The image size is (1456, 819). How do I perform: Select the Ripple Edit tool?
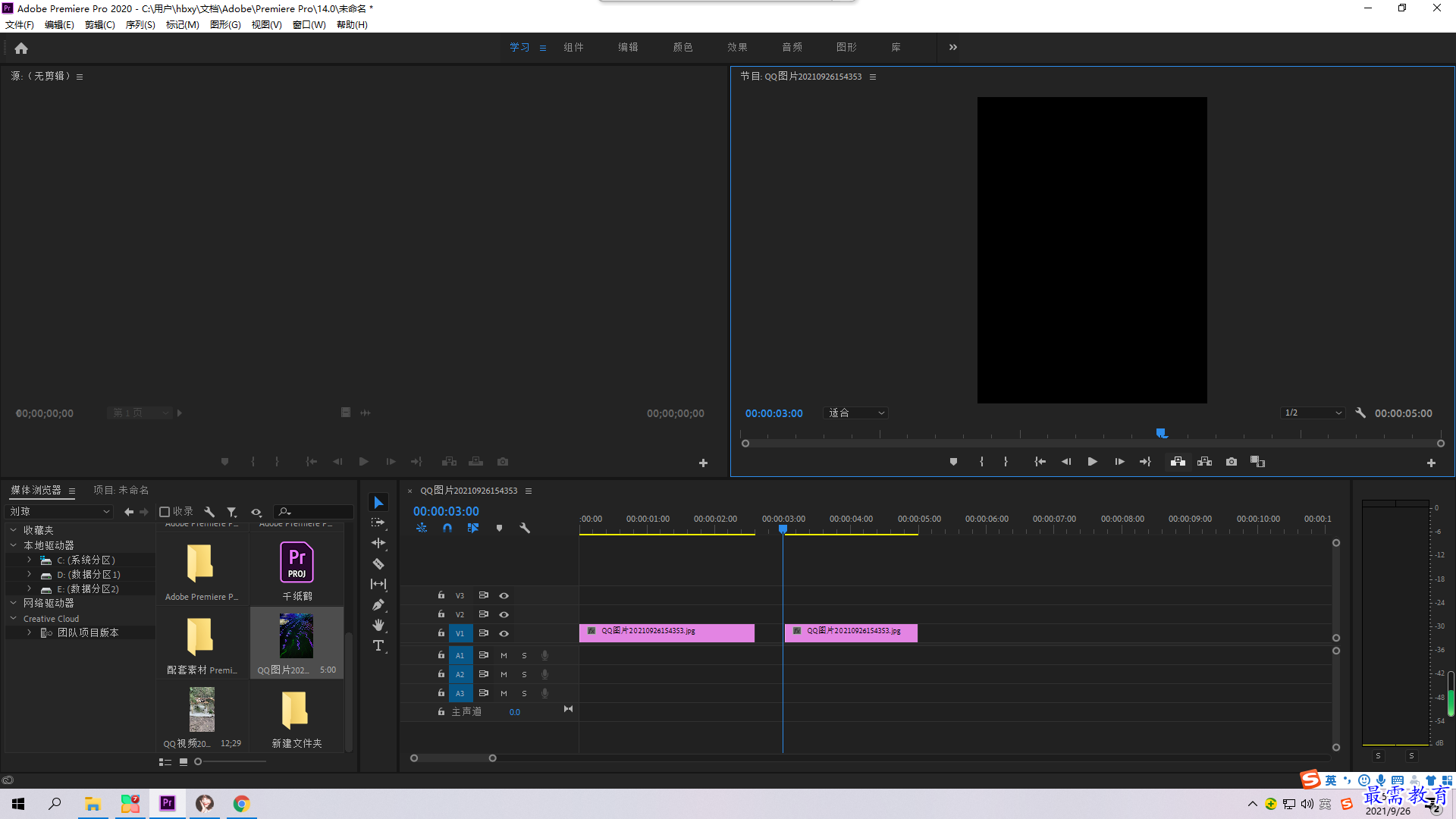coord(378,543)
